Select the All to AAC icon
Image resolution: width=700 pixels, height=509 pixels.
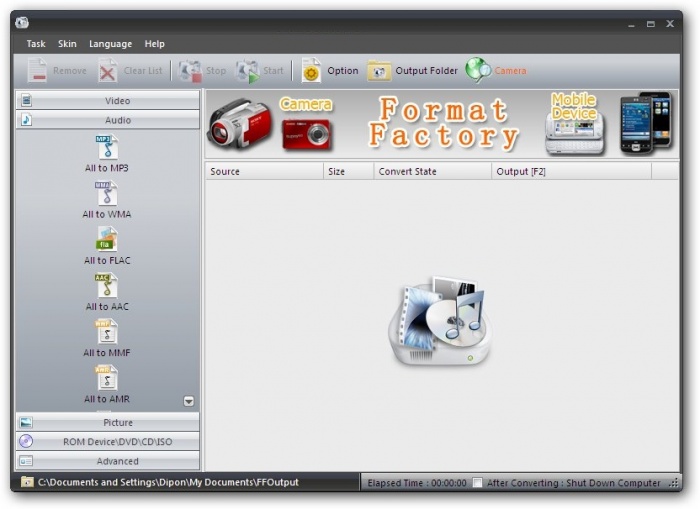[106, 286]
